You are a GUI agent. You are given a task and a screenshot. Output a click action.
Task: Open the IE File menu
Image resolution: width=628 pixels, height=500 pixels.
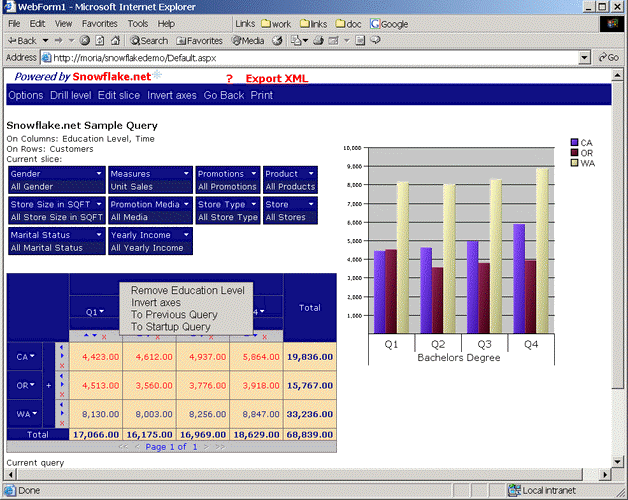tap(14, 24)
